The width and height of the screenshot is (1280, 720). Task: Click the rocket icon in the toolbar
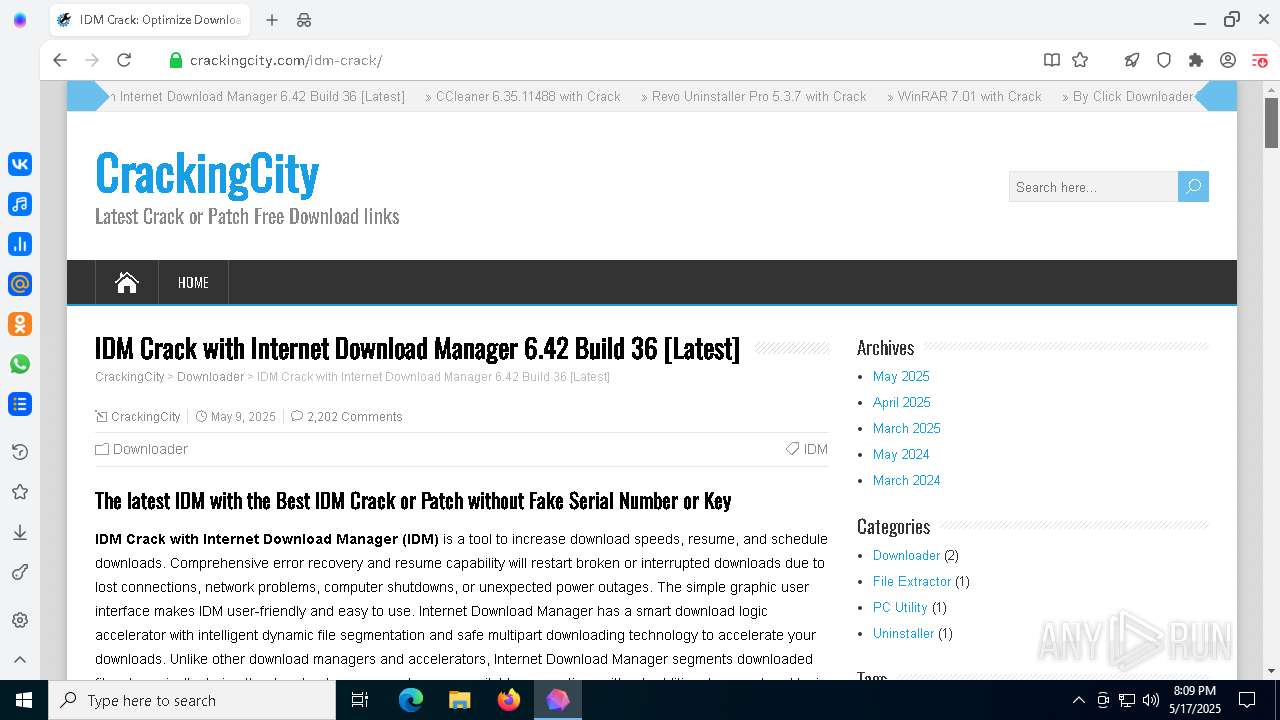point(1132,60)
